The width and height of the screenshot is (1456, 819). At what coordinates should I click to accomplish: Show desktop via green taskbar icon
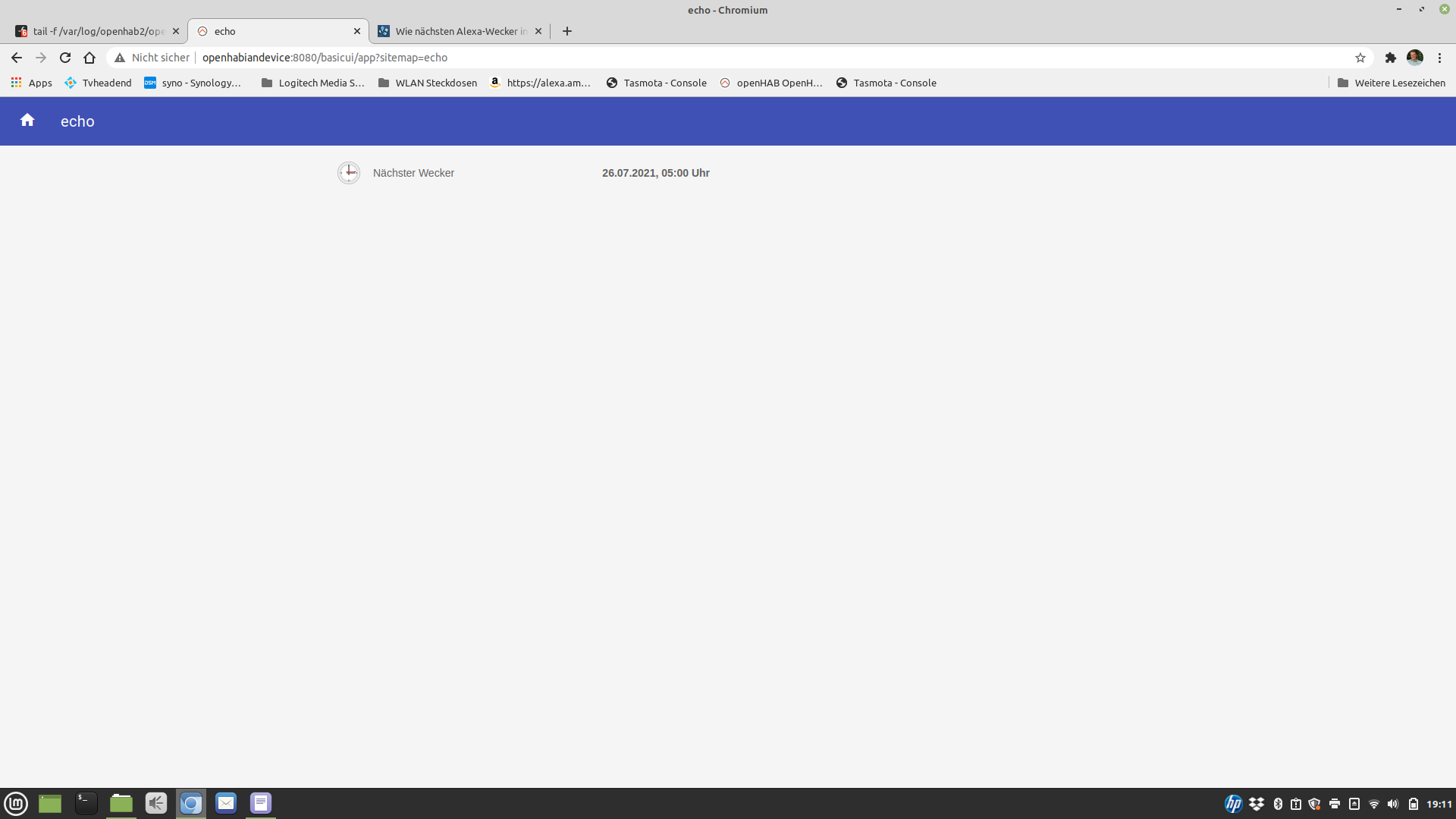coord(50,803)
